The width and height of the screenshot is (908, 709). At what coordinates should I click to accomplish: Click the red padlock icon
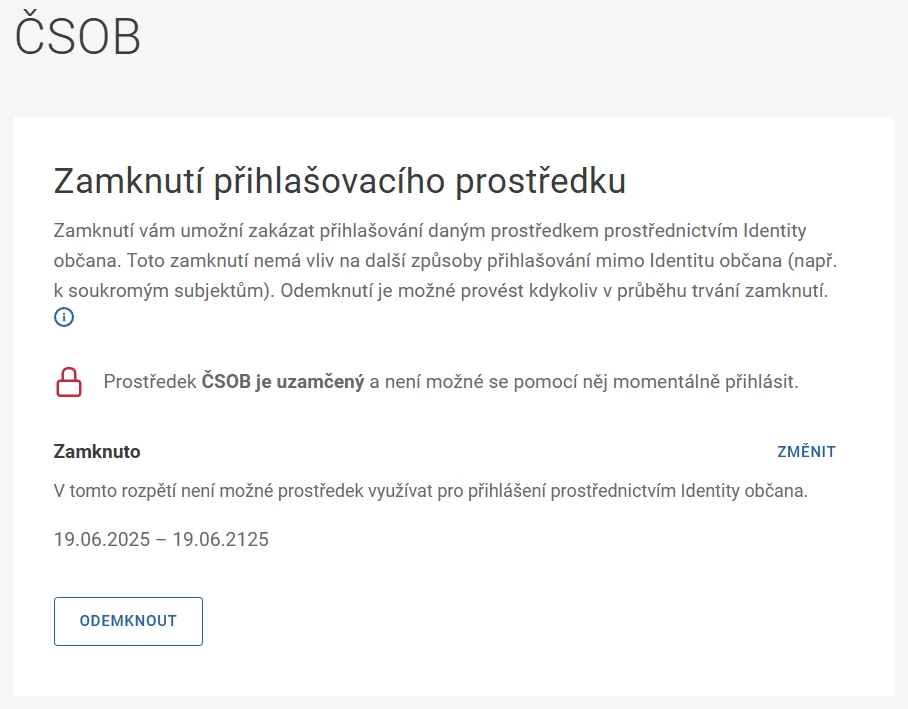click(69, 382)
